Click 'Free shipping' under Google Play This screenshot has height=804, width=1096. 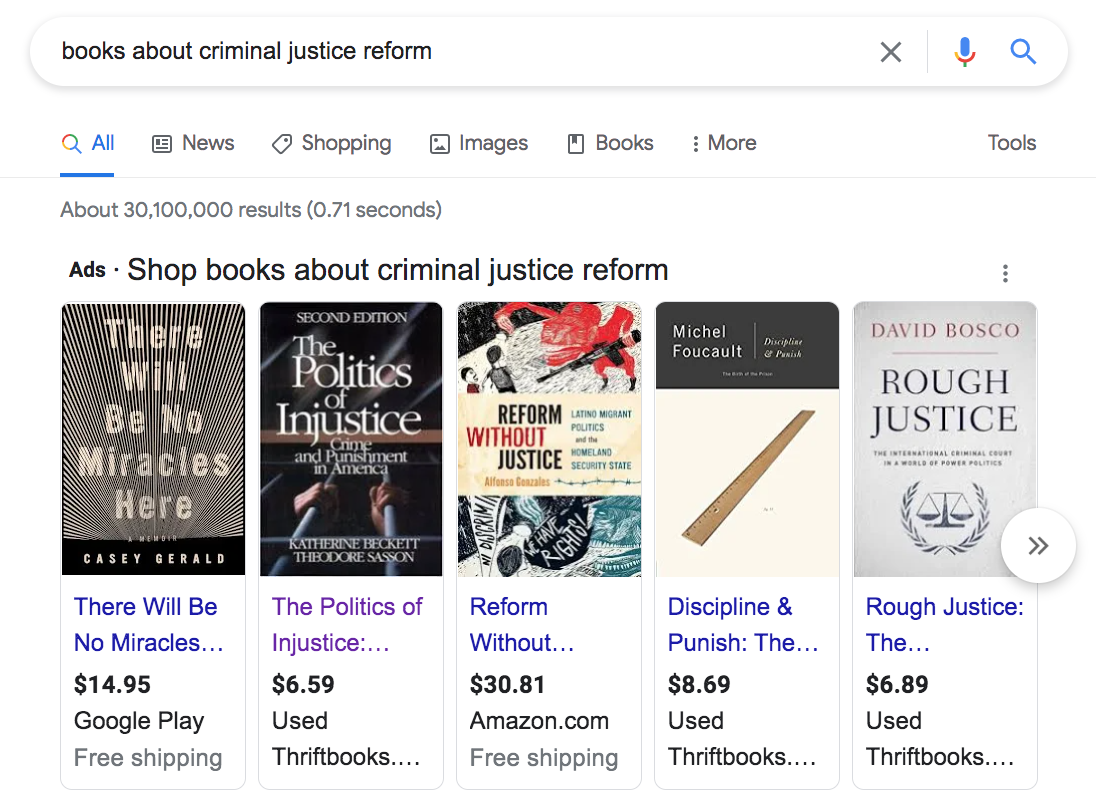tap(148, 758)
